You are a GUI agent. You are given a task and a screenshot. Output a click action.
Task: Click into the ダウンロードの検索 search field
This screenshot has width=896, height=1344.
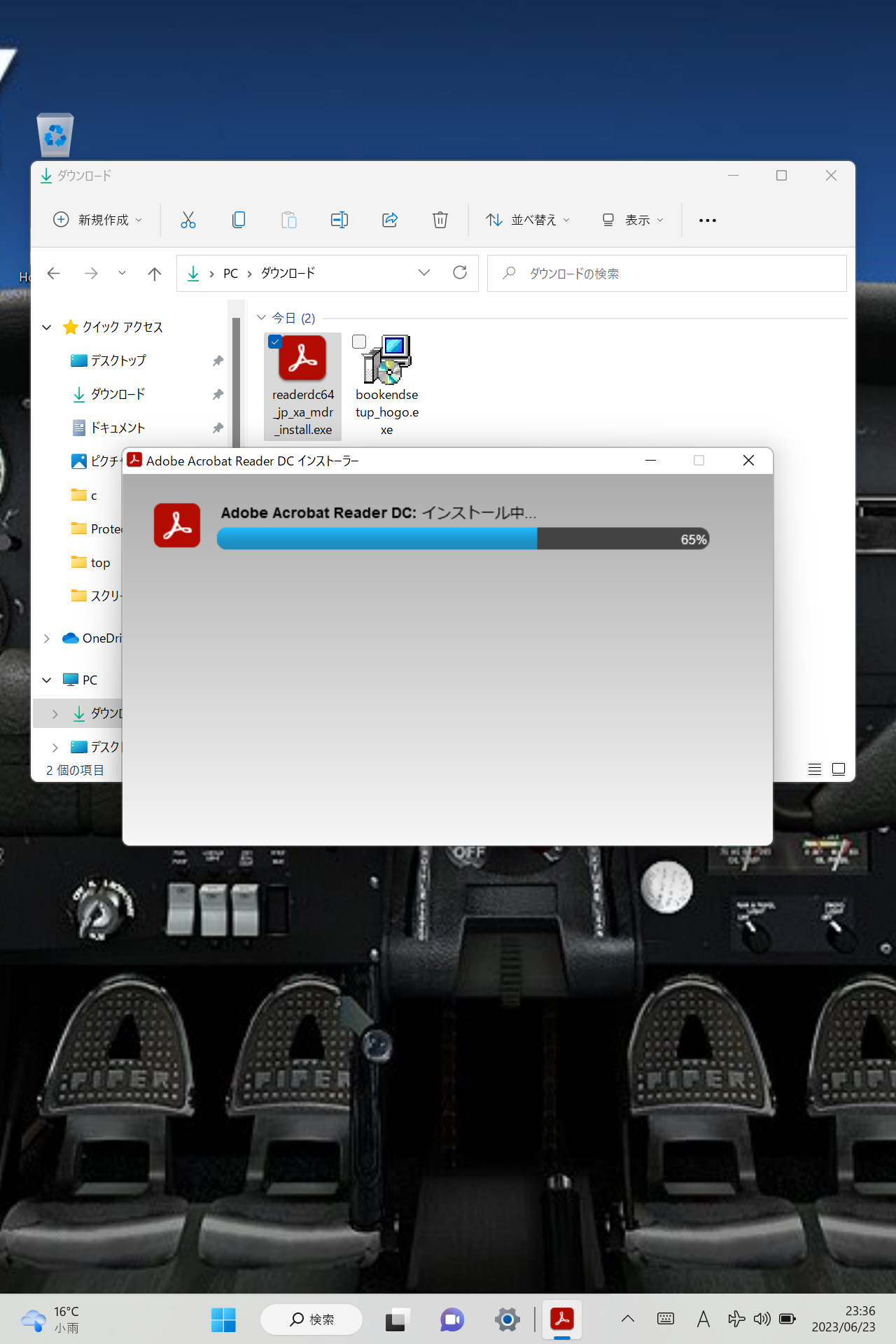pyautogui.click(x=666, y=273)
